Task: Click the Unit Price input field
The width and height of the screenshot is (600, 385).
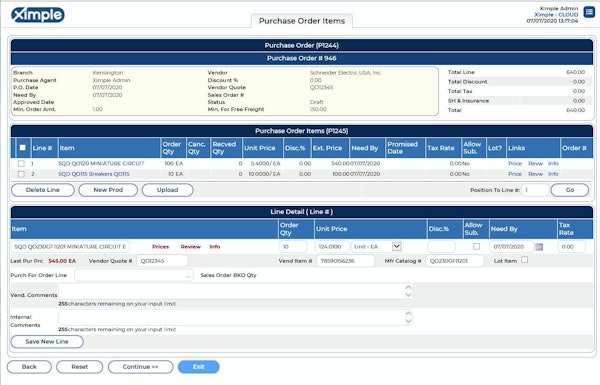Action: 332,247
